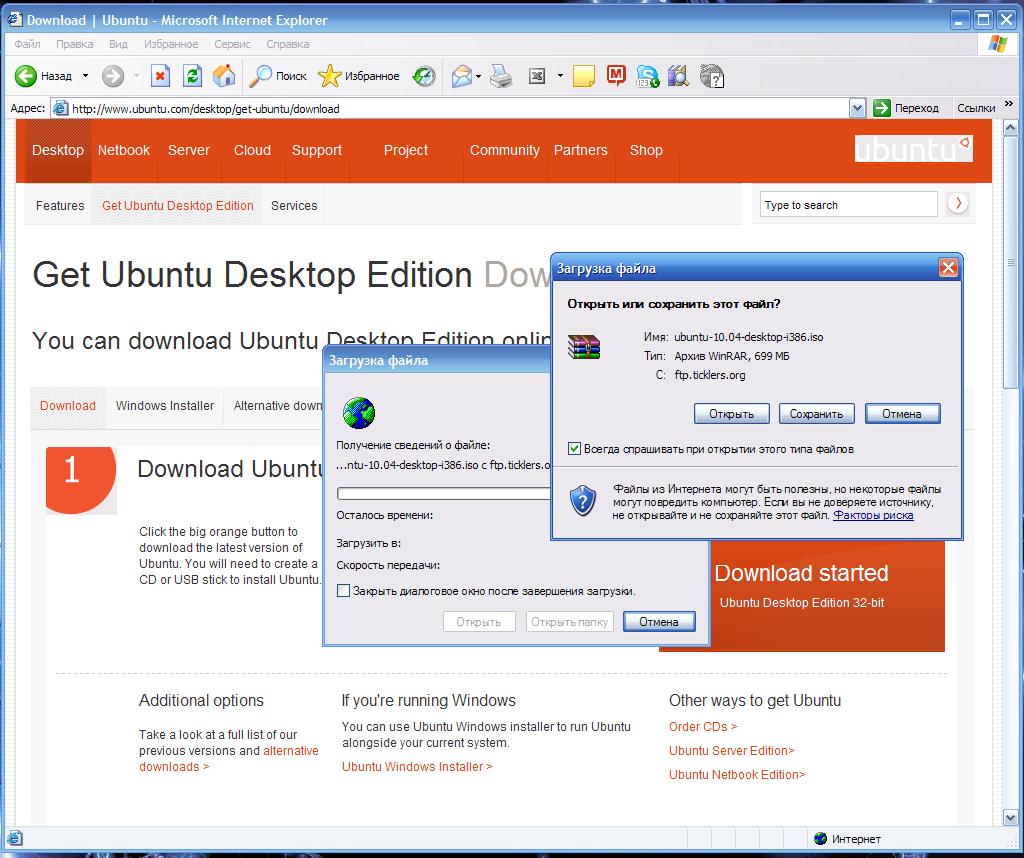Image resolution: width=1024 pixels, height=858 pixels.
Task: Go back with the Назад arrow
Action: click(43, 76)
